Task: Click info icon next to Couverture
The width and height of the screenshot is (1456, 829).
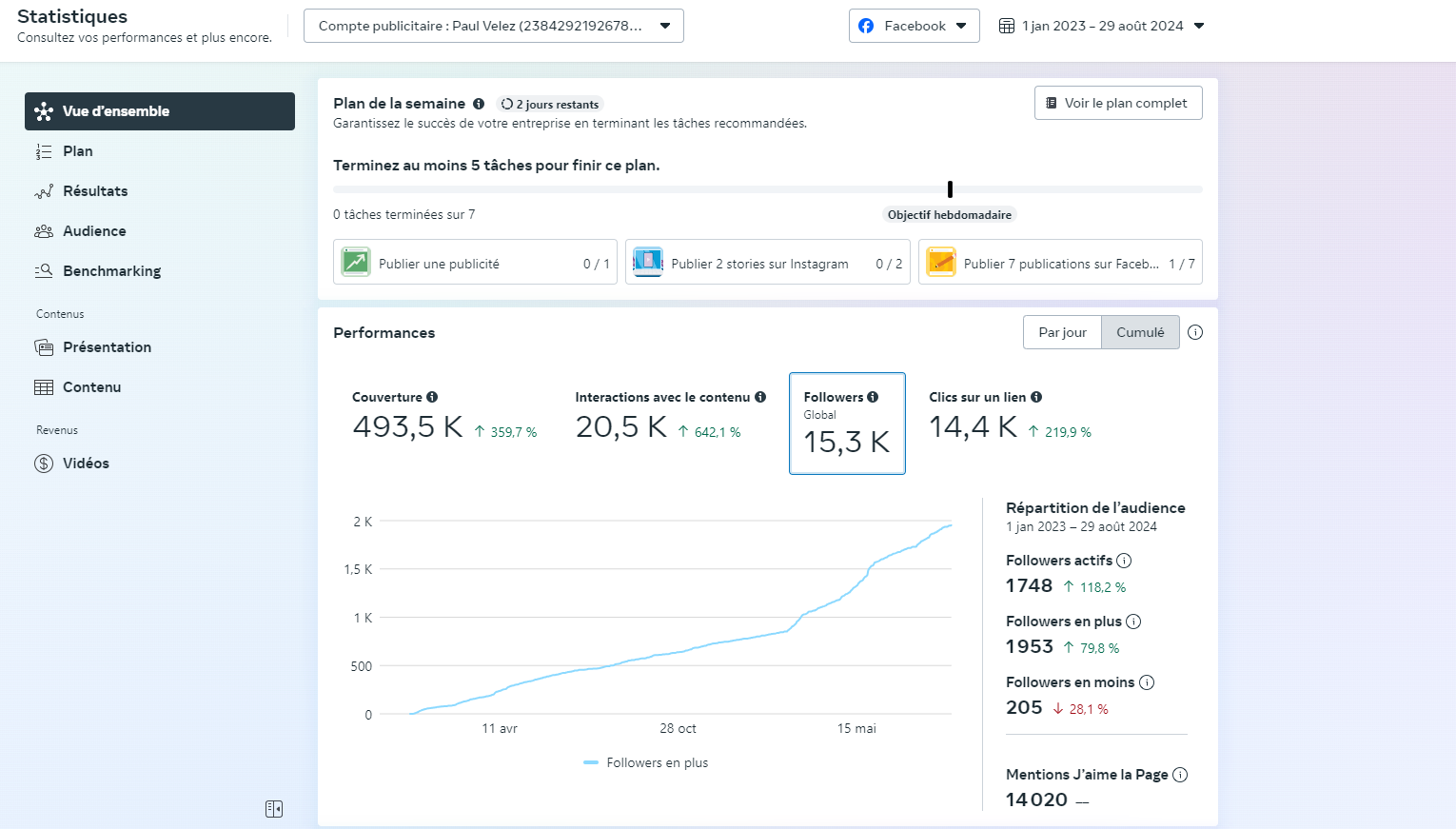Action: point(432,397)
